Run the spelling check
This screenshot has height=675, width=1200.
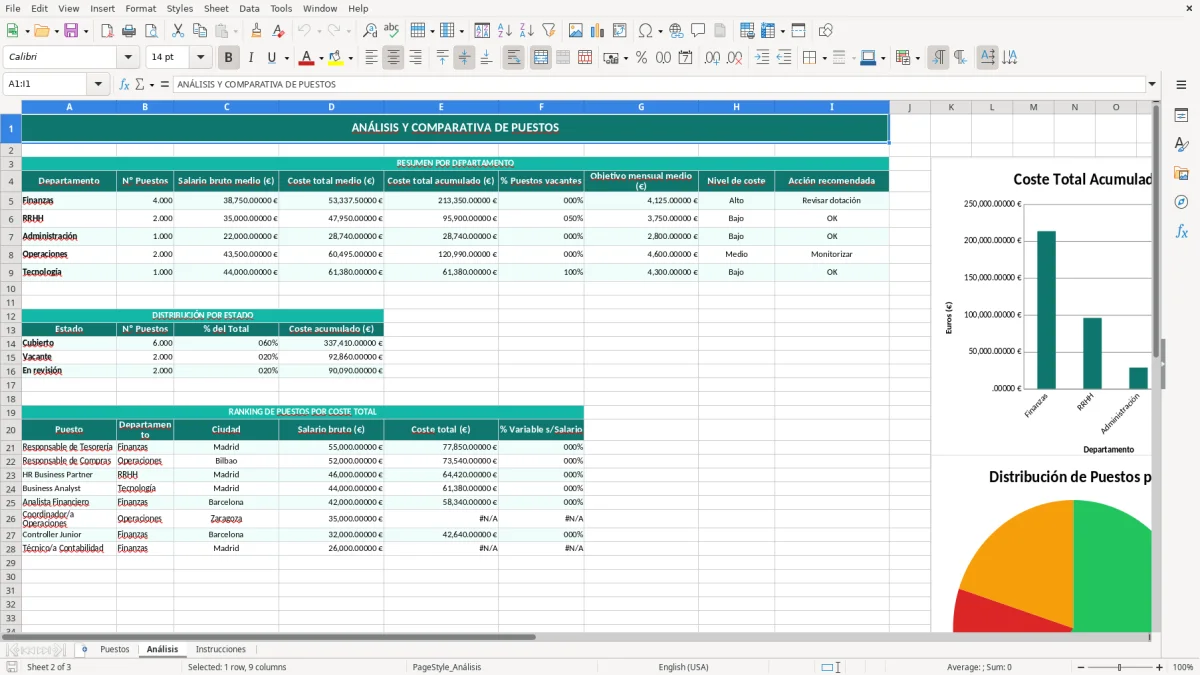click(391, 31)
